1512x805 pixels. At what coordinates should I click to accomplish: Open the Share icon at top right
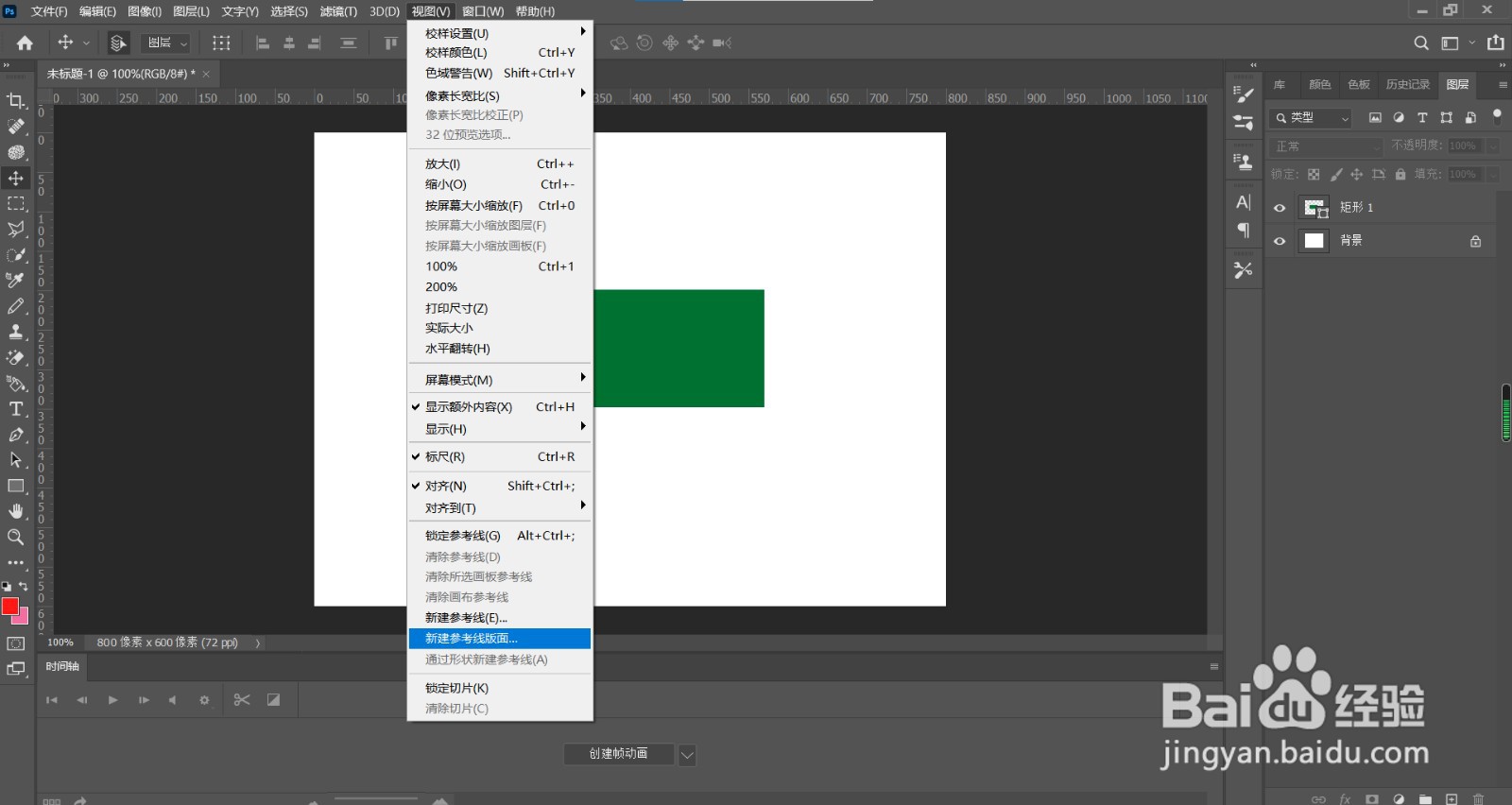(1496, 43)
